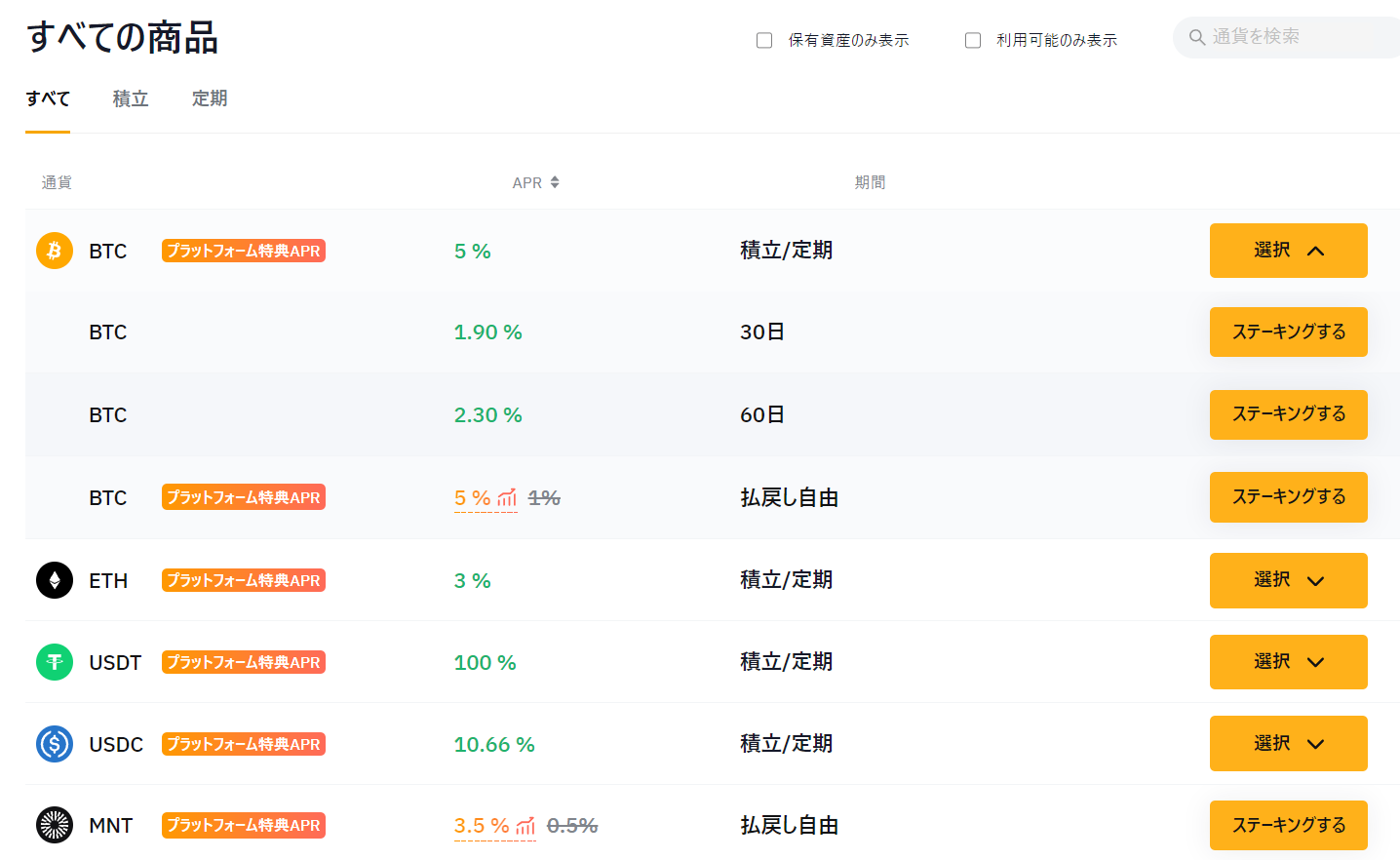
Task: Click 払戻し自由 text in the MNT row
Action: tap(789, 825)
